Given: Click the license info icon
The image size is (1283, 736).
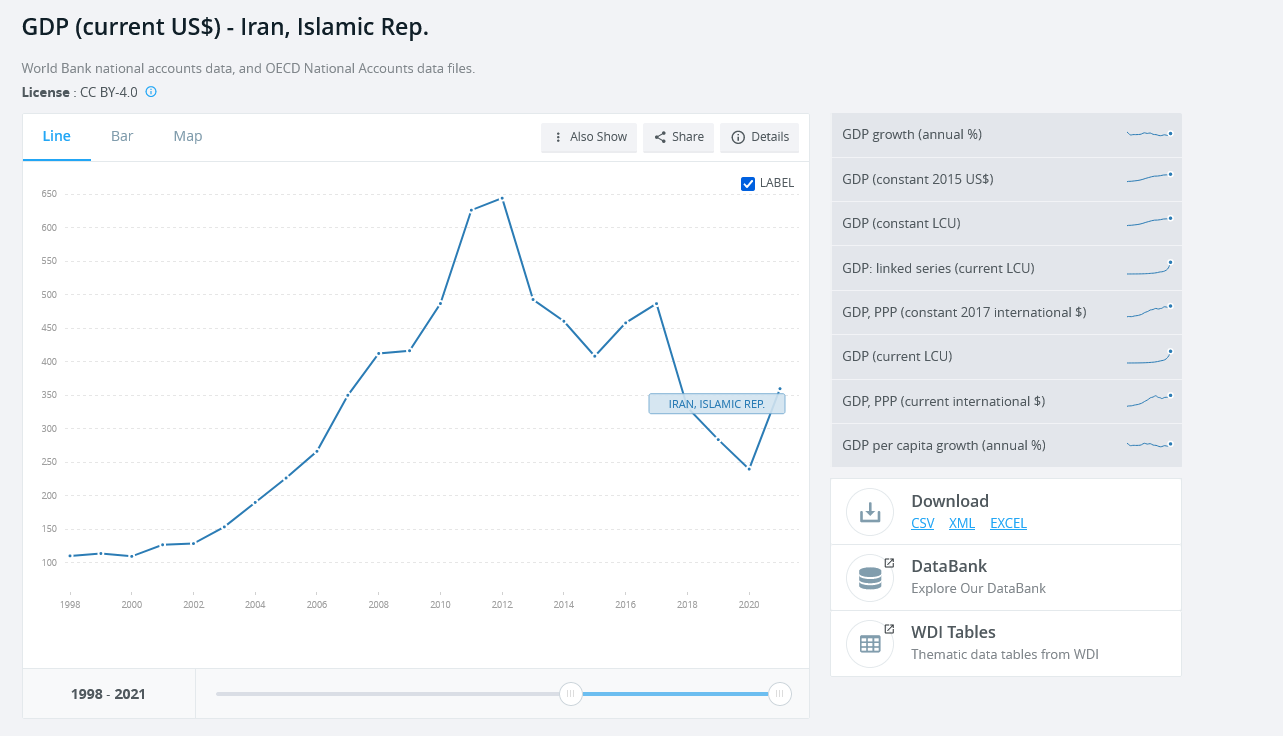Looking at the screenshot, I should (151, 92).
